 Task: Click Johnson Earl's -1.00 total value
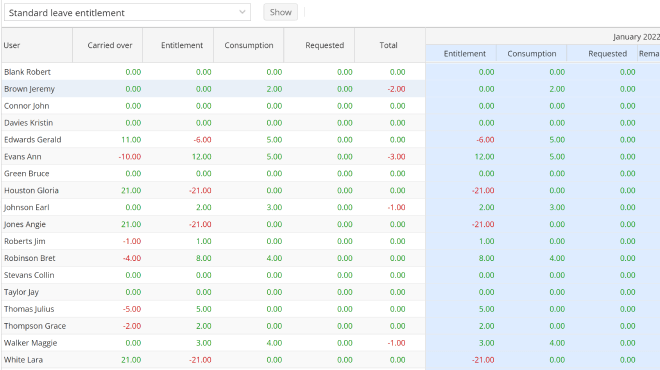pos(396,208)
